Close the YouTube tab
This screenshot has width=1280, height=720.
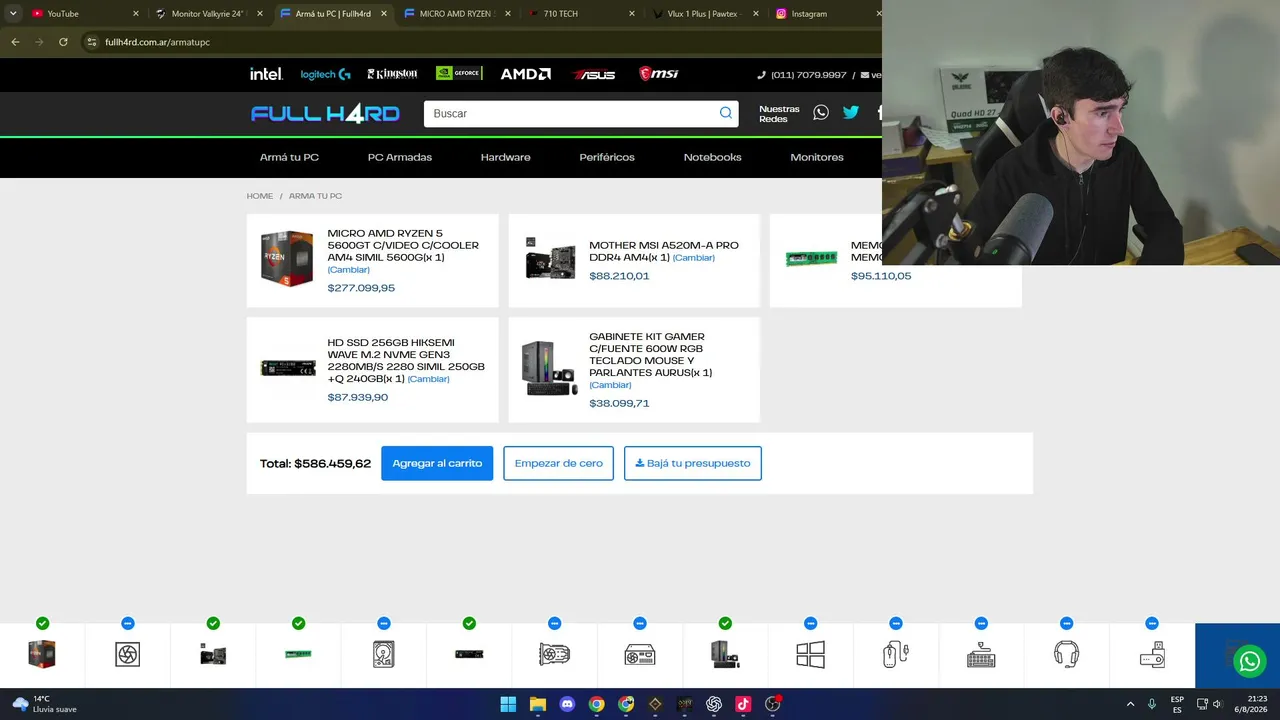(135, 14)
